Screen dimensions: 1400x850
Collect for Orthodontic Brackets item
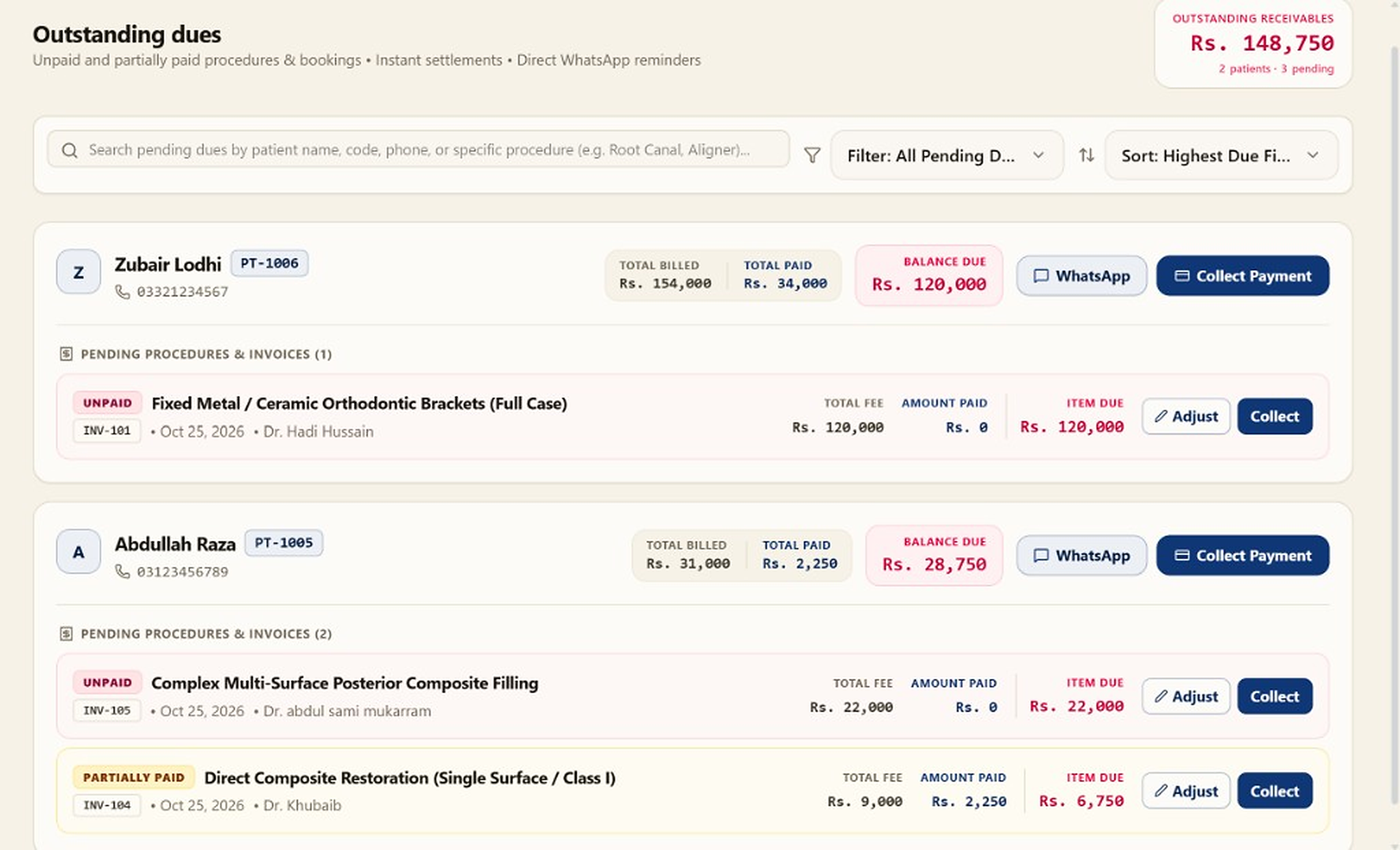[1274, 416]
